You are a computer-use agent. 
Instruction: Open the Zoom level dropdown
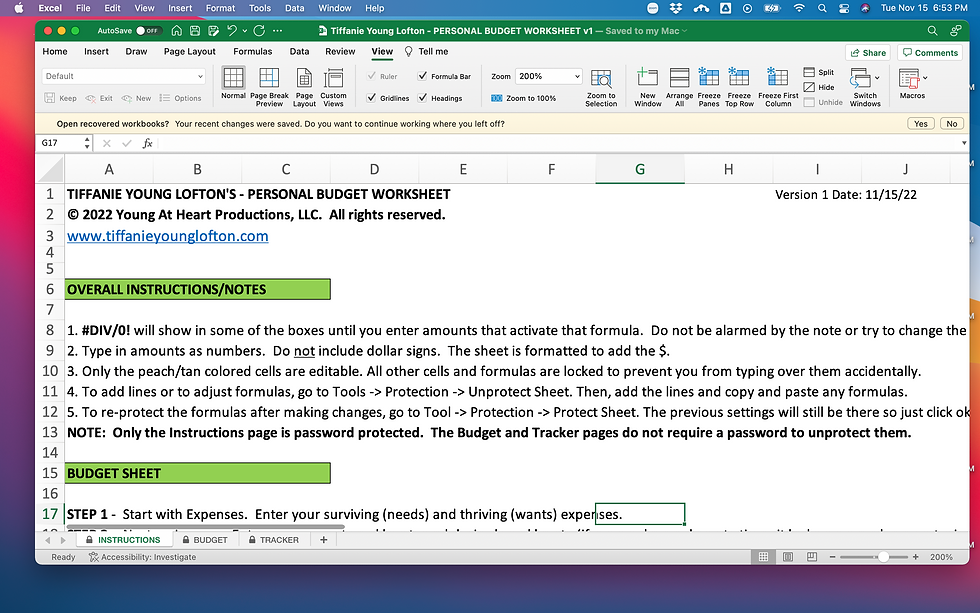(576, 74)
